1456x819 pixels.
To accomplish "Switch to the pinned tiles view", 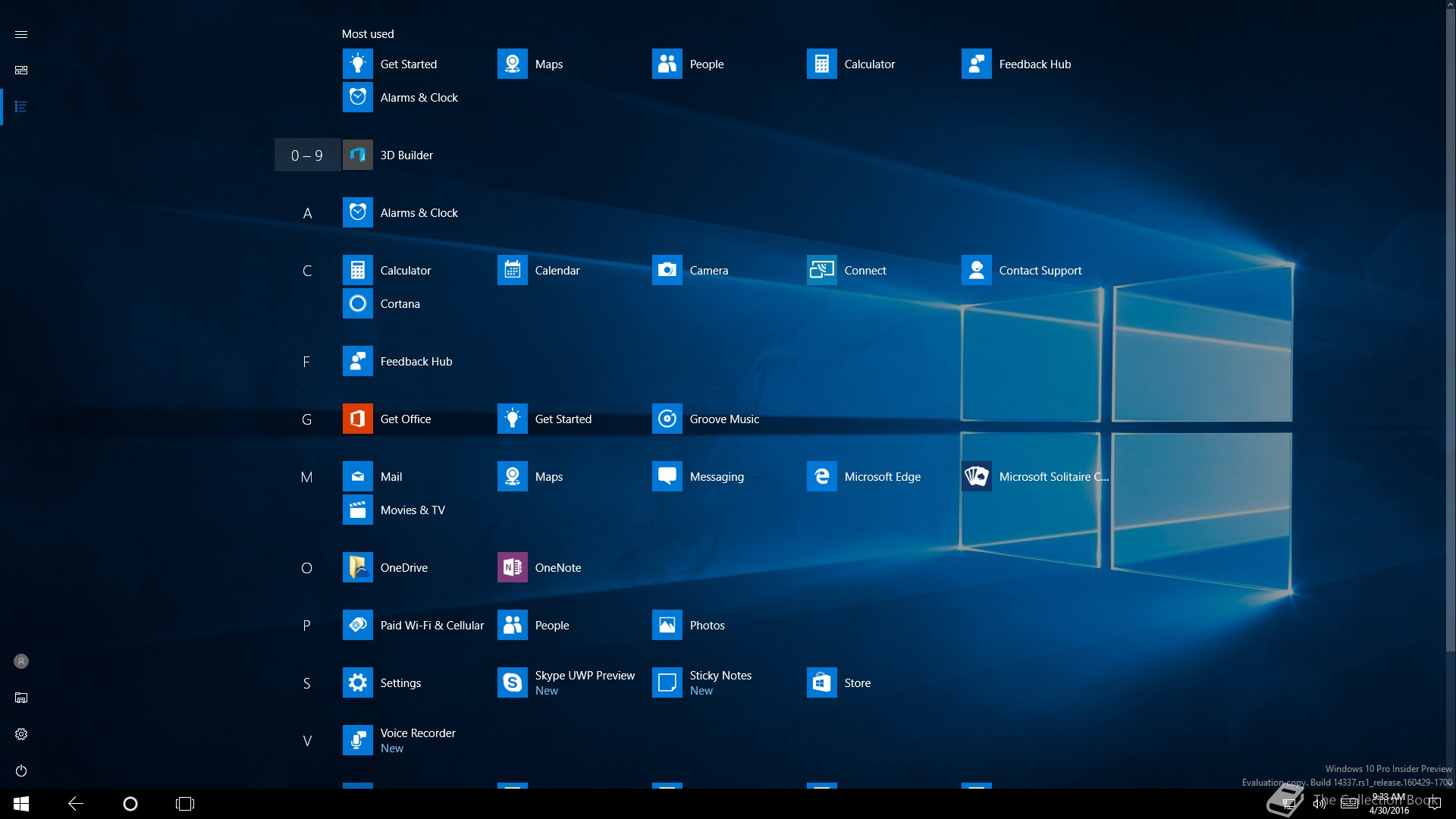I will pos(21,71).
